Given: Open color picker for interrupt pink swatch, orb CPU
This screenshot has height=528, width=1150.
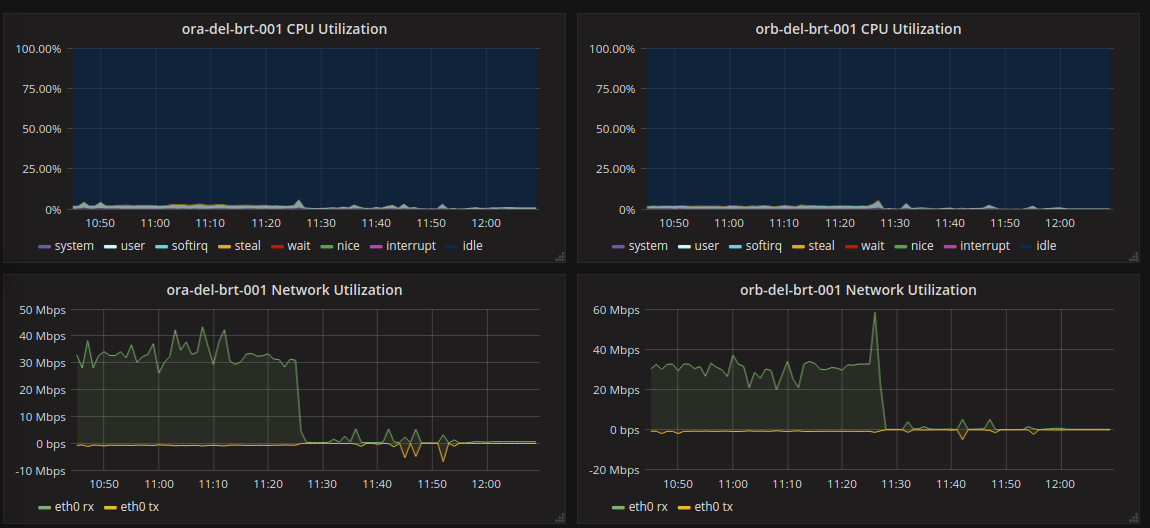Looking at the screenshot, I should (x=950, y=246).
